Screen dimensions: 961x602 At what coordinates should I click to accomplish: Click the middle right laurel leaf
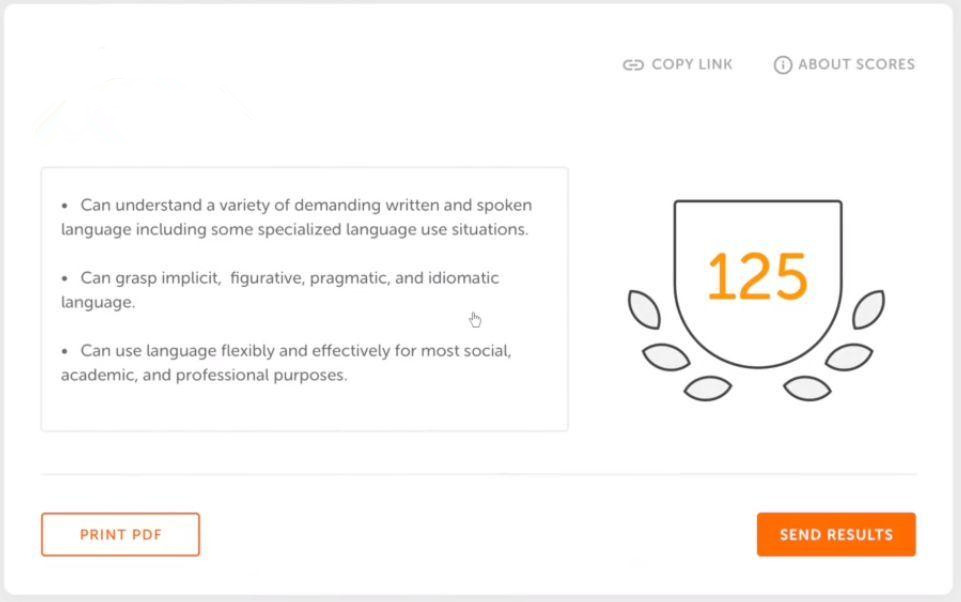(849, 357)
